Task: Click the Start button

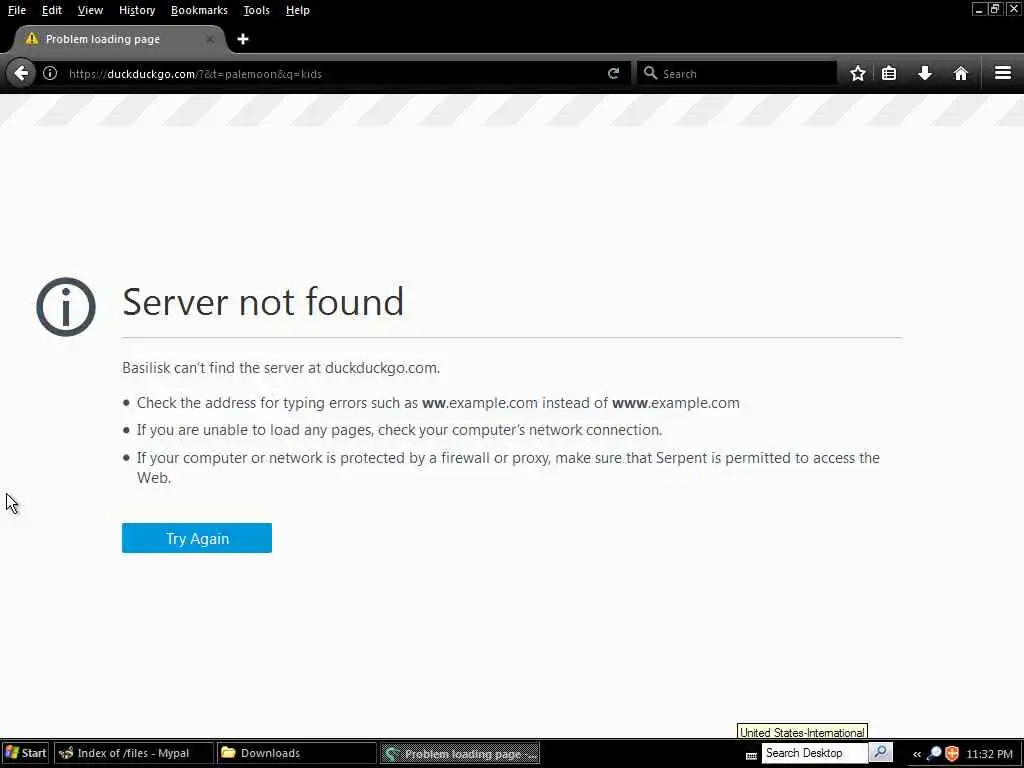Action: 25,753
